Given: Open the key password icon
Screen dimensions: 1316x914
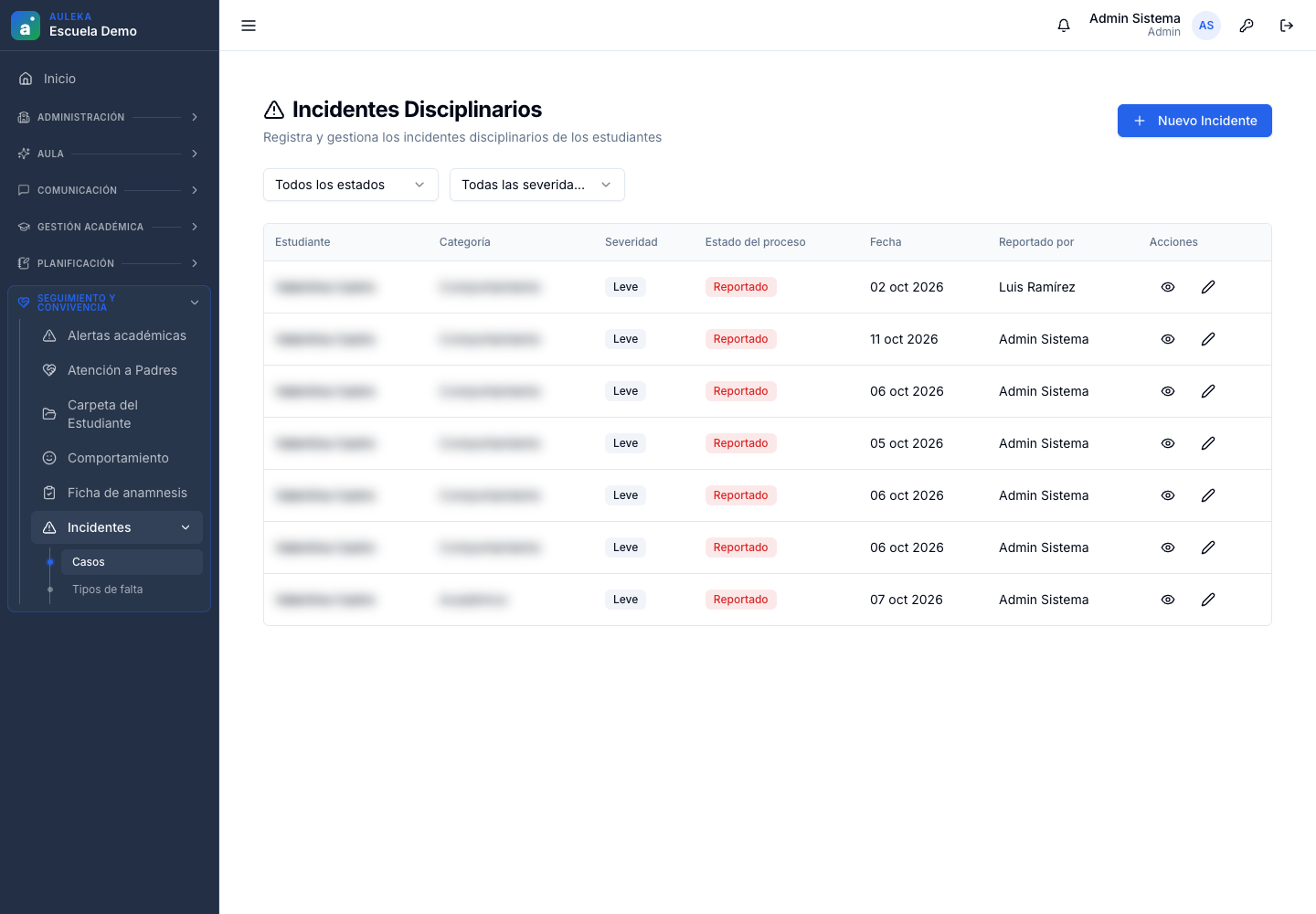Looking at the screenshot, I should pos(1247,26).
